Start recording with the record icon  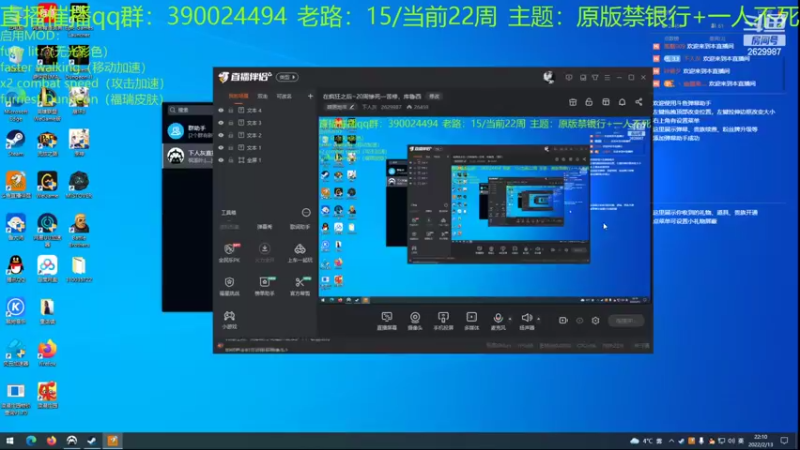[563, 320]
